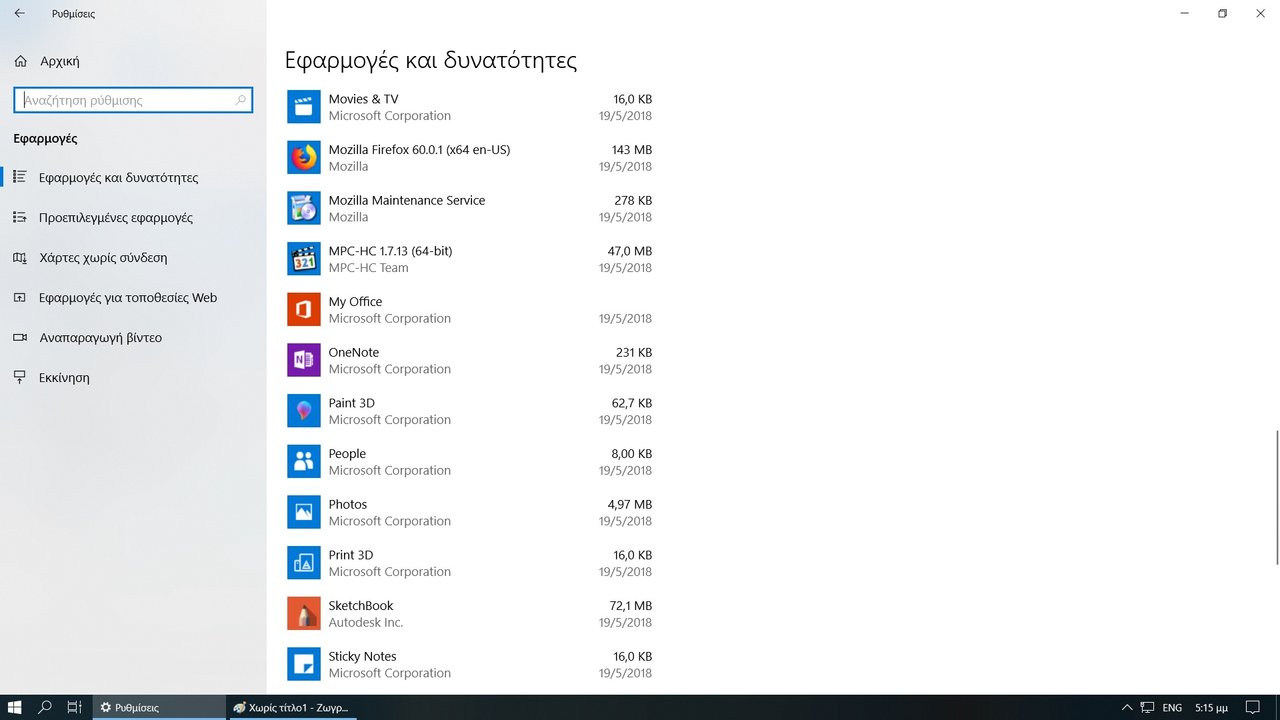Switch to the Ρυθμίσεις taskbar button
The width and height of the screenshot is (1280, 720).
(159, 707)
